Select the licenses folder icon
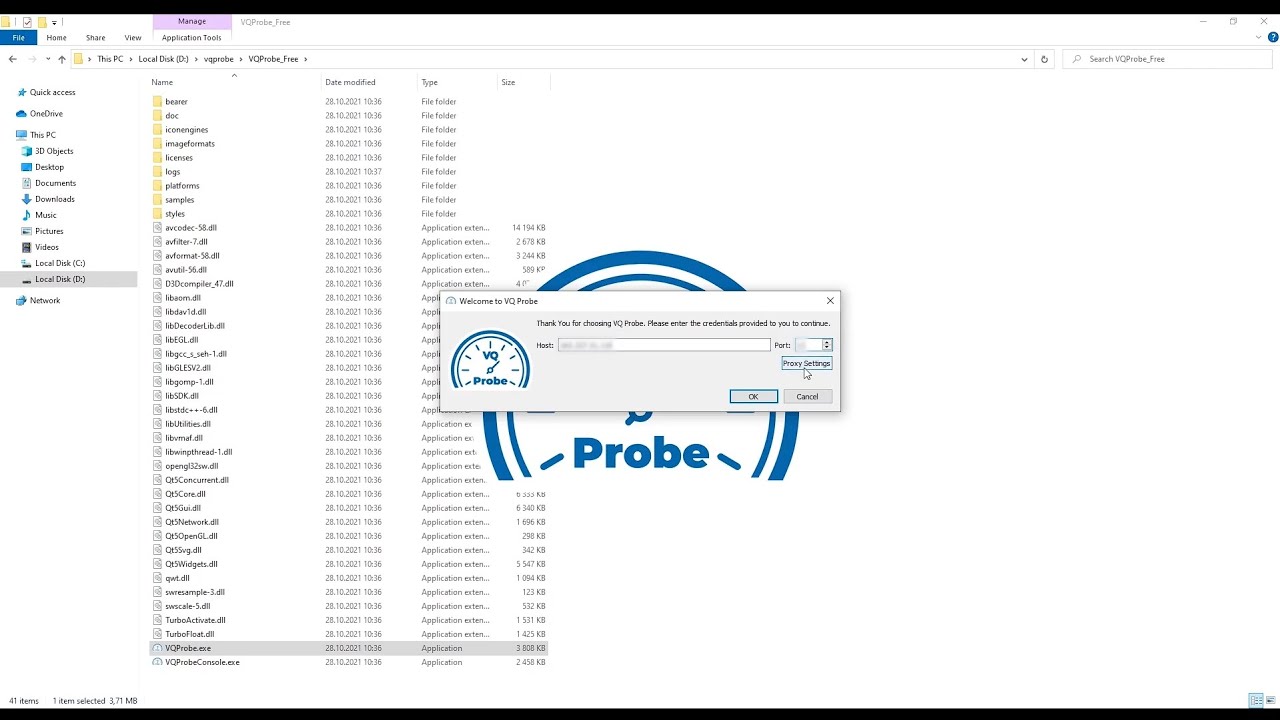The image size is (1280, 720). (158, 158)
